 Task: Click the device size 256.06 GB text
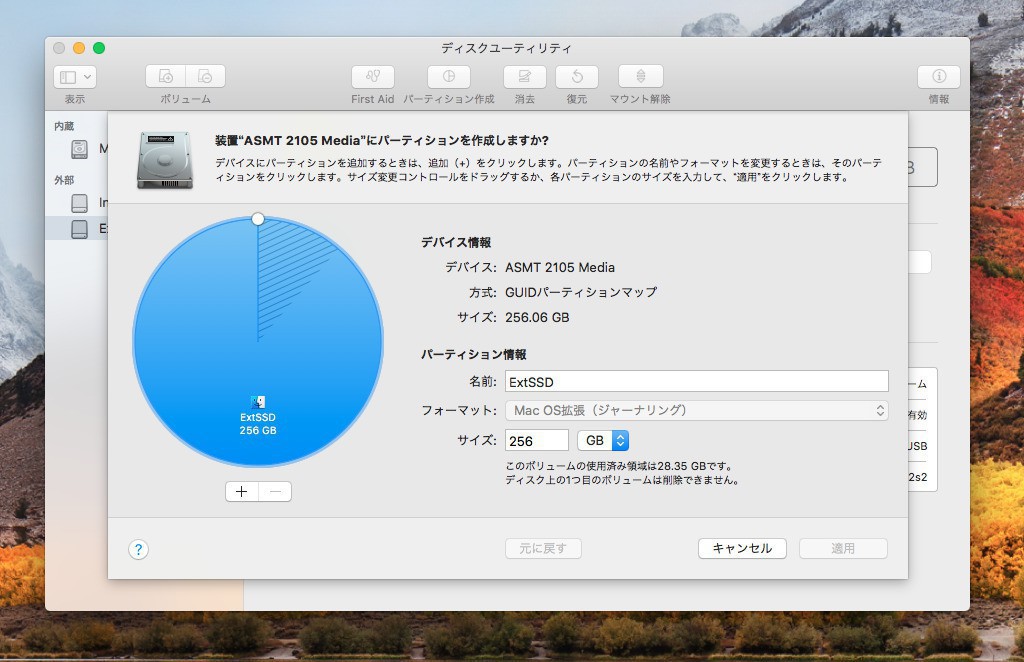[537, 317]
